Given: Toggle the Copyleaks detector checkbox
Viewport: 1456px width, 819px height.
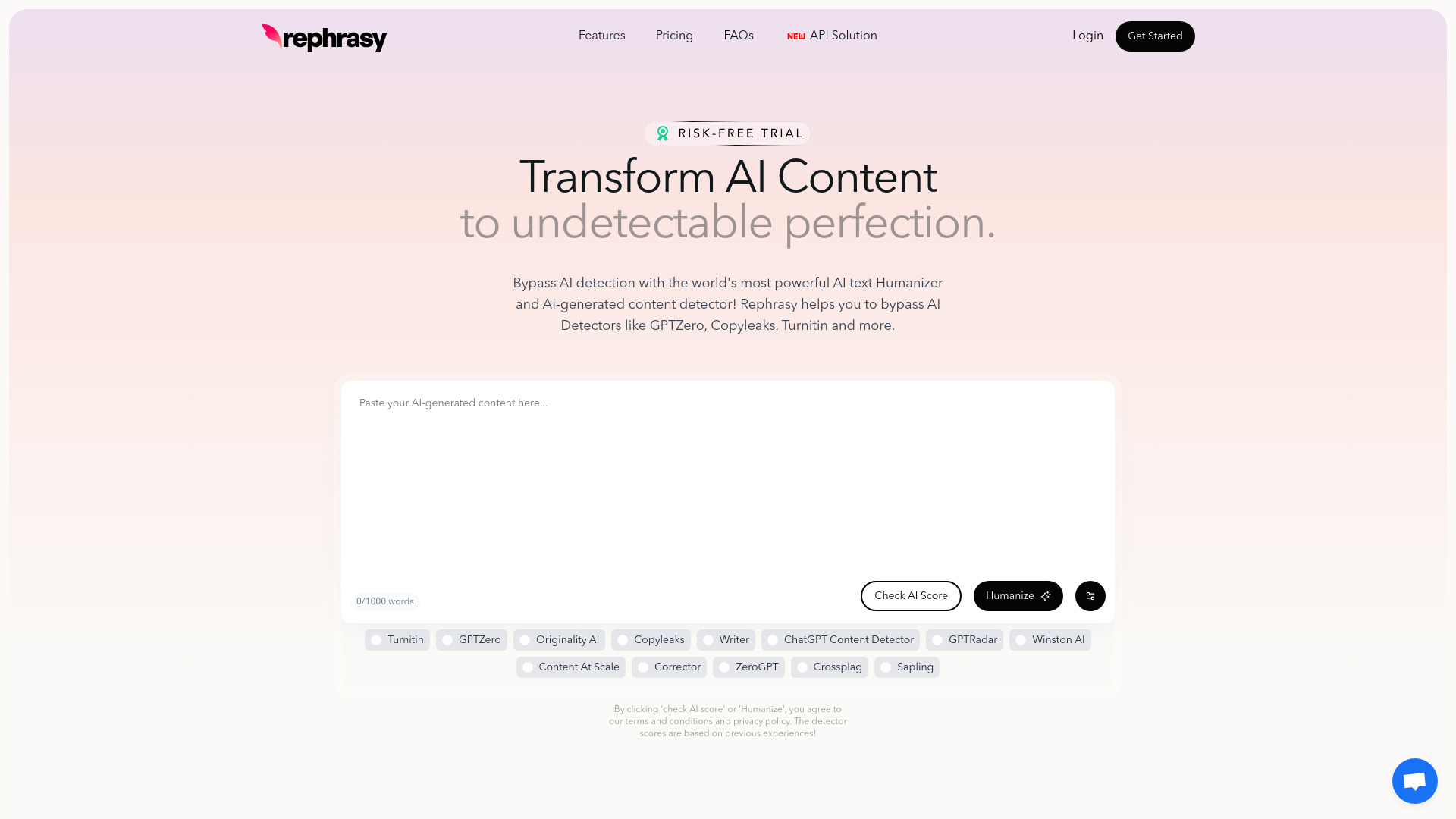Looking at the screenshot, I should click(622, 640).
